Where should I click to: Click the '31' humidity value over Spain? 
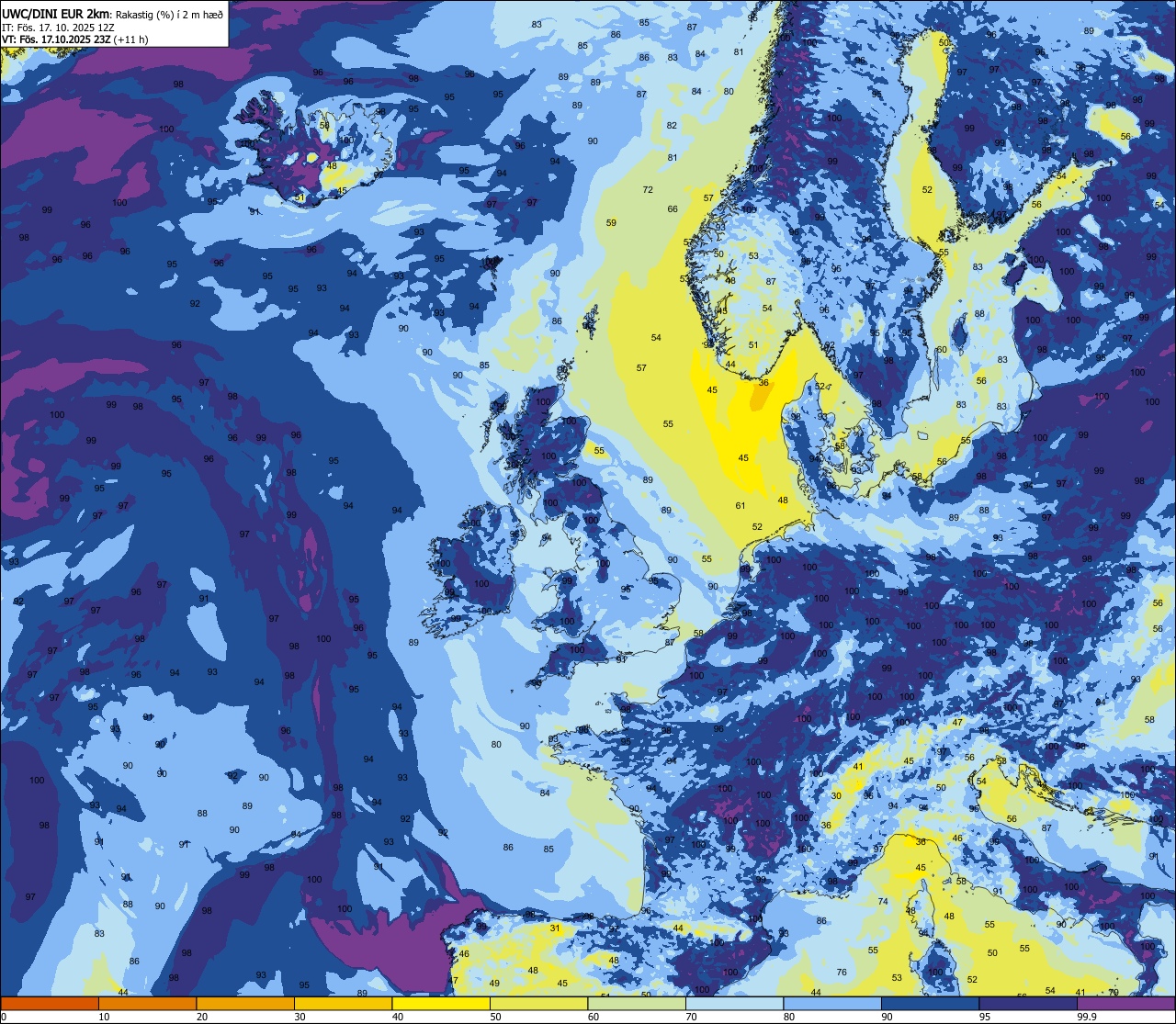pyautogui.click(x=555, y=928)
